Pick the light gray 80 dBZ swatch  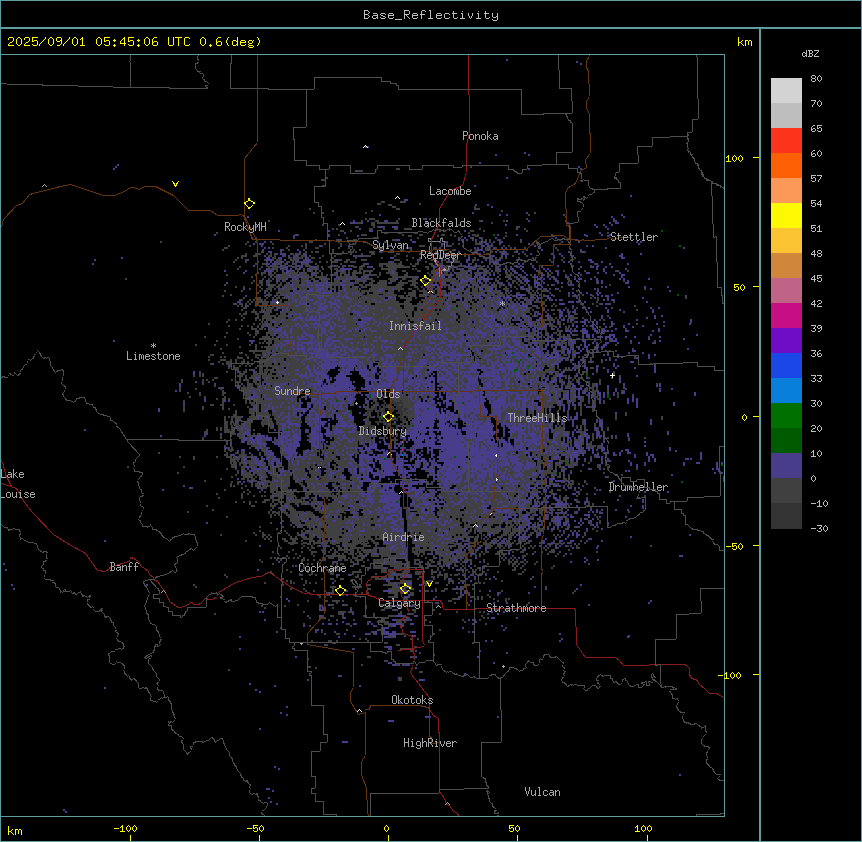tap(786, 91)
